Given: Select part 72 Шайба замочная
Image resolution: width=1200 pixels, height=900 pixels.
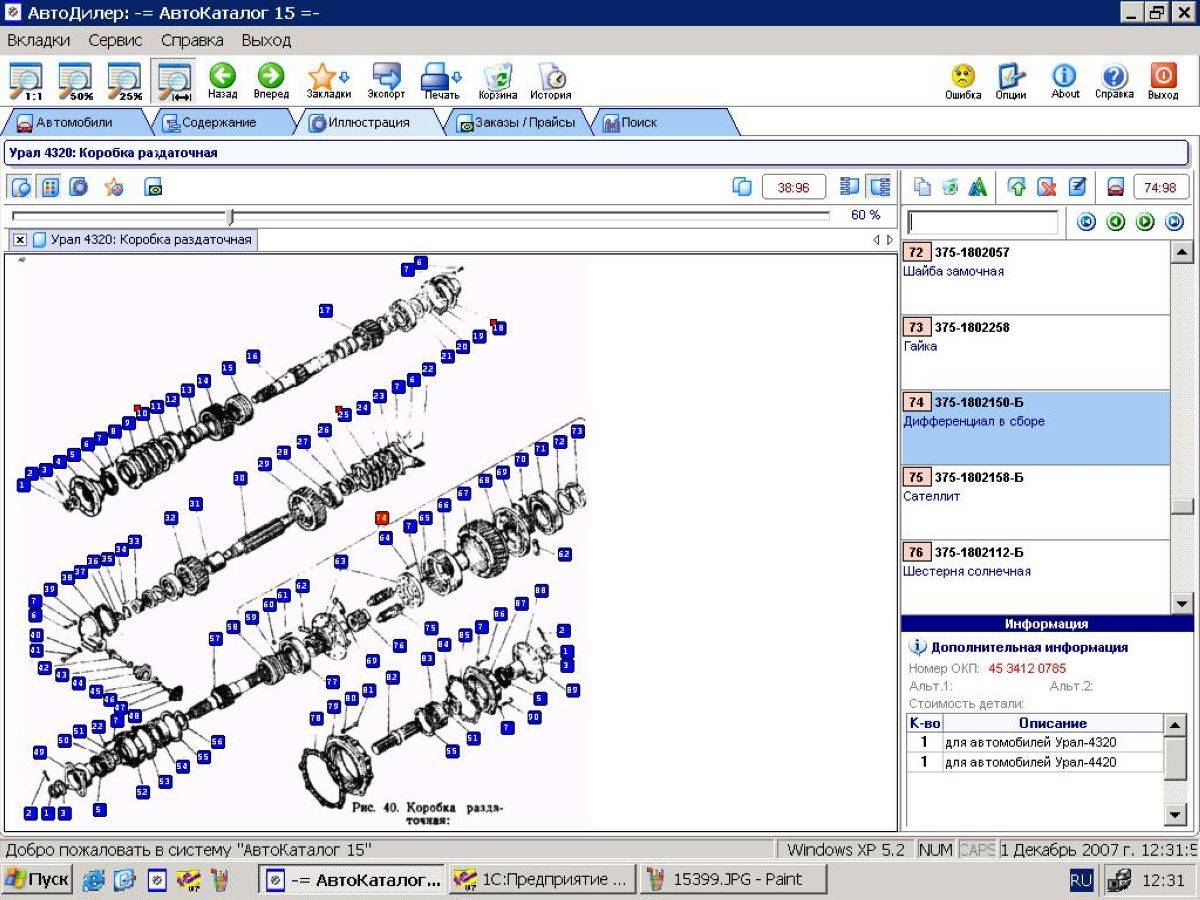Looking at the screenshot, I should coord(1035,278).
